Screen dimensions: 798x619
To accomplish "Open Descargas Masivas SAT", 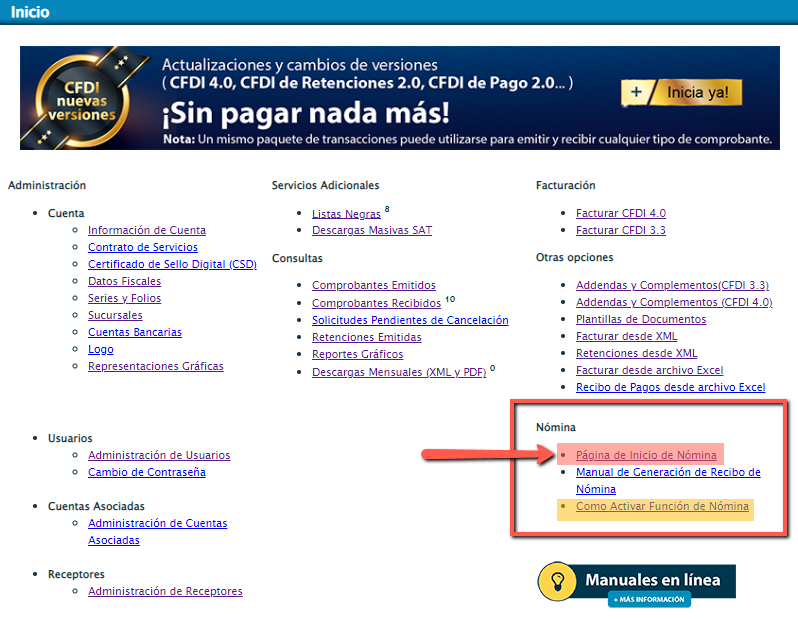I will click(372, 230).
